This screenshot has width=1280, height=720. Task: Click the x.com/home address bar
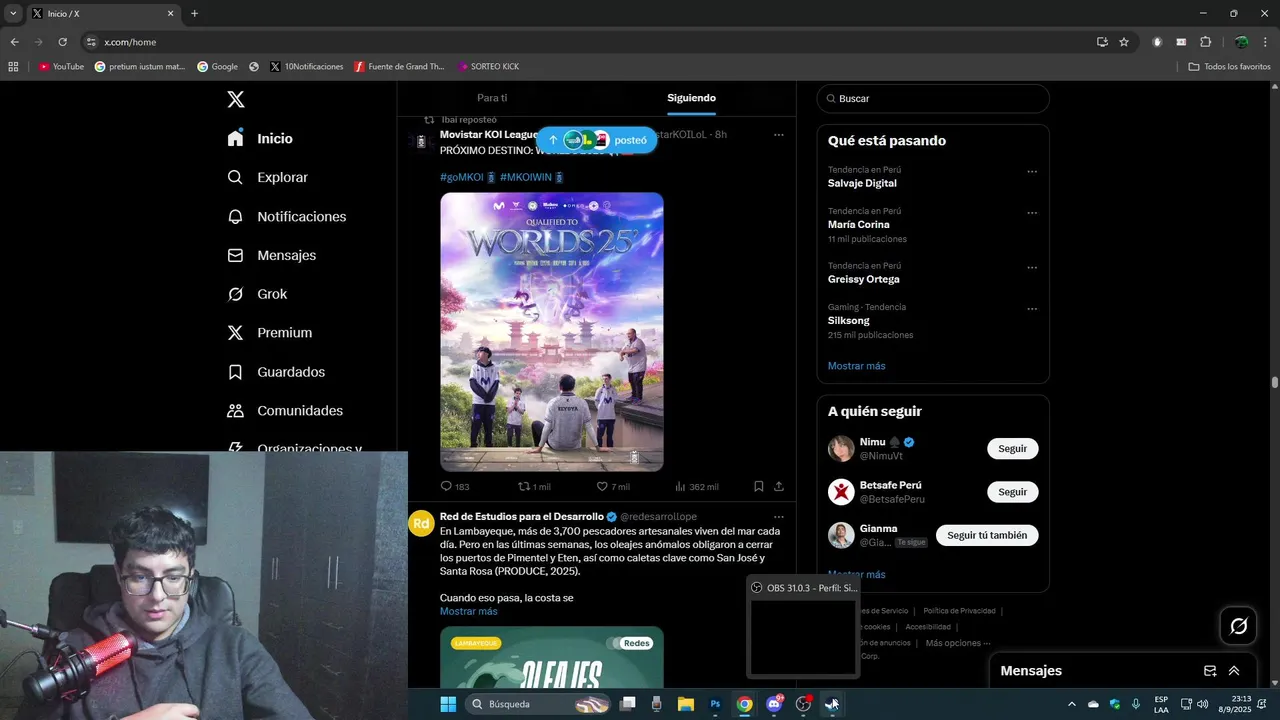pos(590,42)
